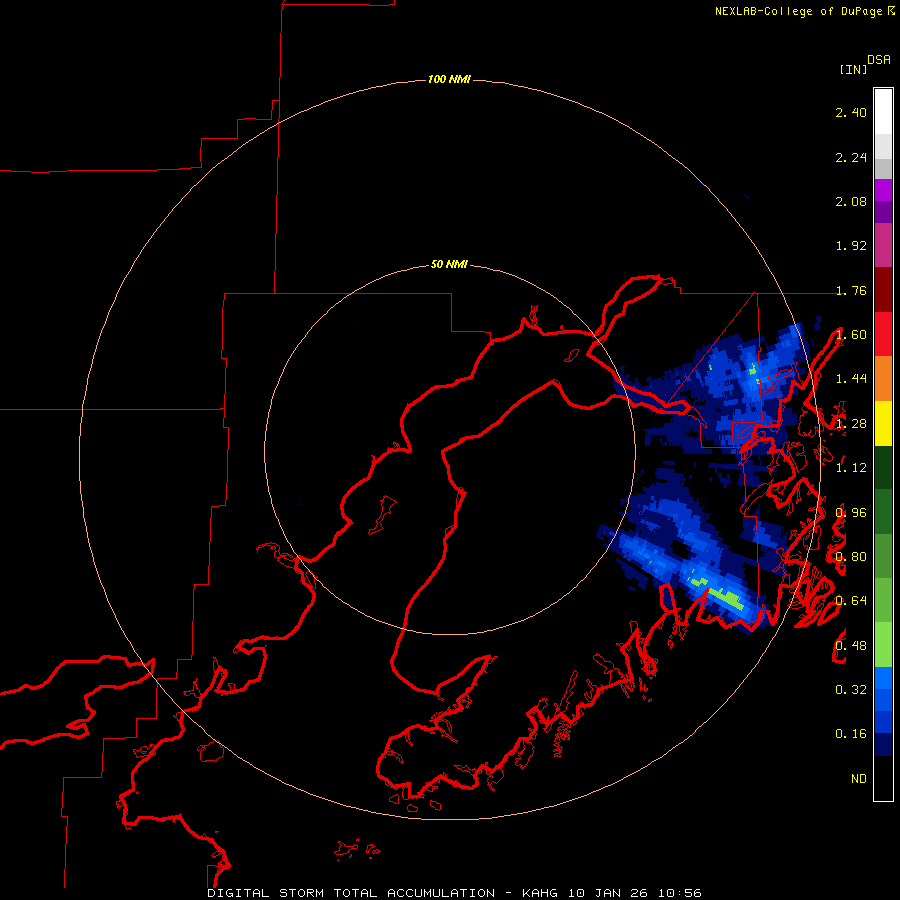
Task: Click the [IN] units label
Action: 853,69
